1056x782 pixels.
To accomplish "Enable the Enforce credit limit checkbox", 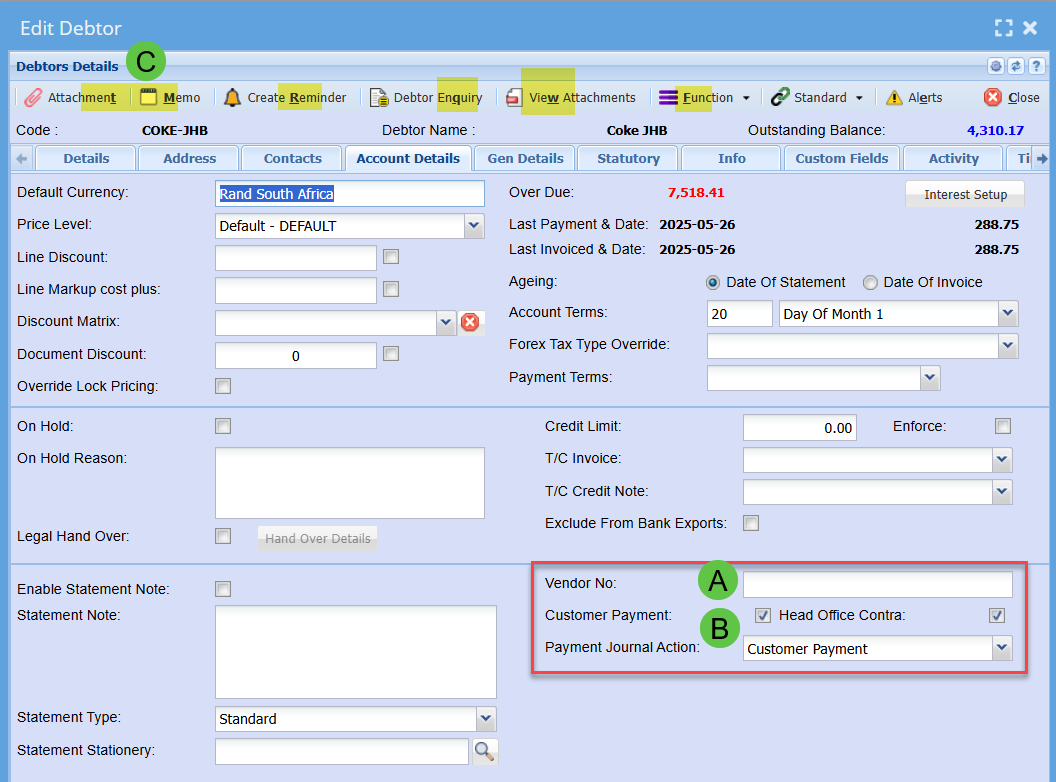I will (1002, 426).
